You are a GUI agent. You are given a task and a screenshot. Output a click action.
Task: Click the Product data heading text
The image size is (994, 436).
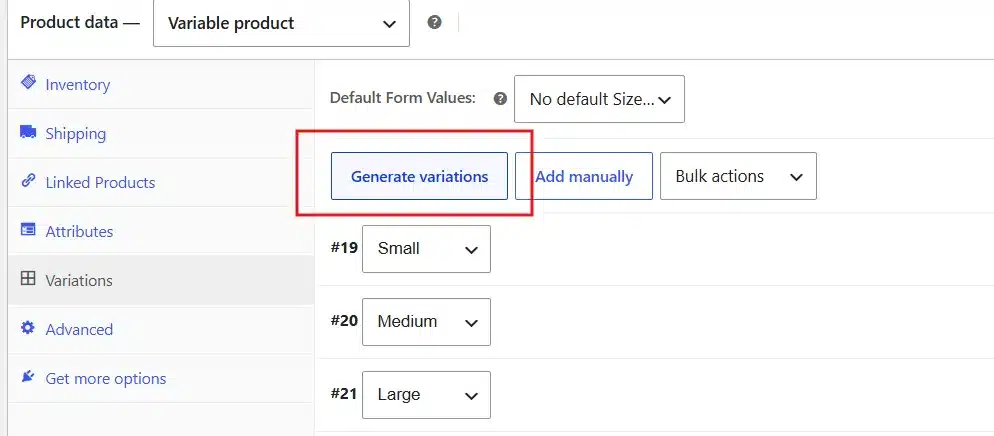(x=80, y=22)
